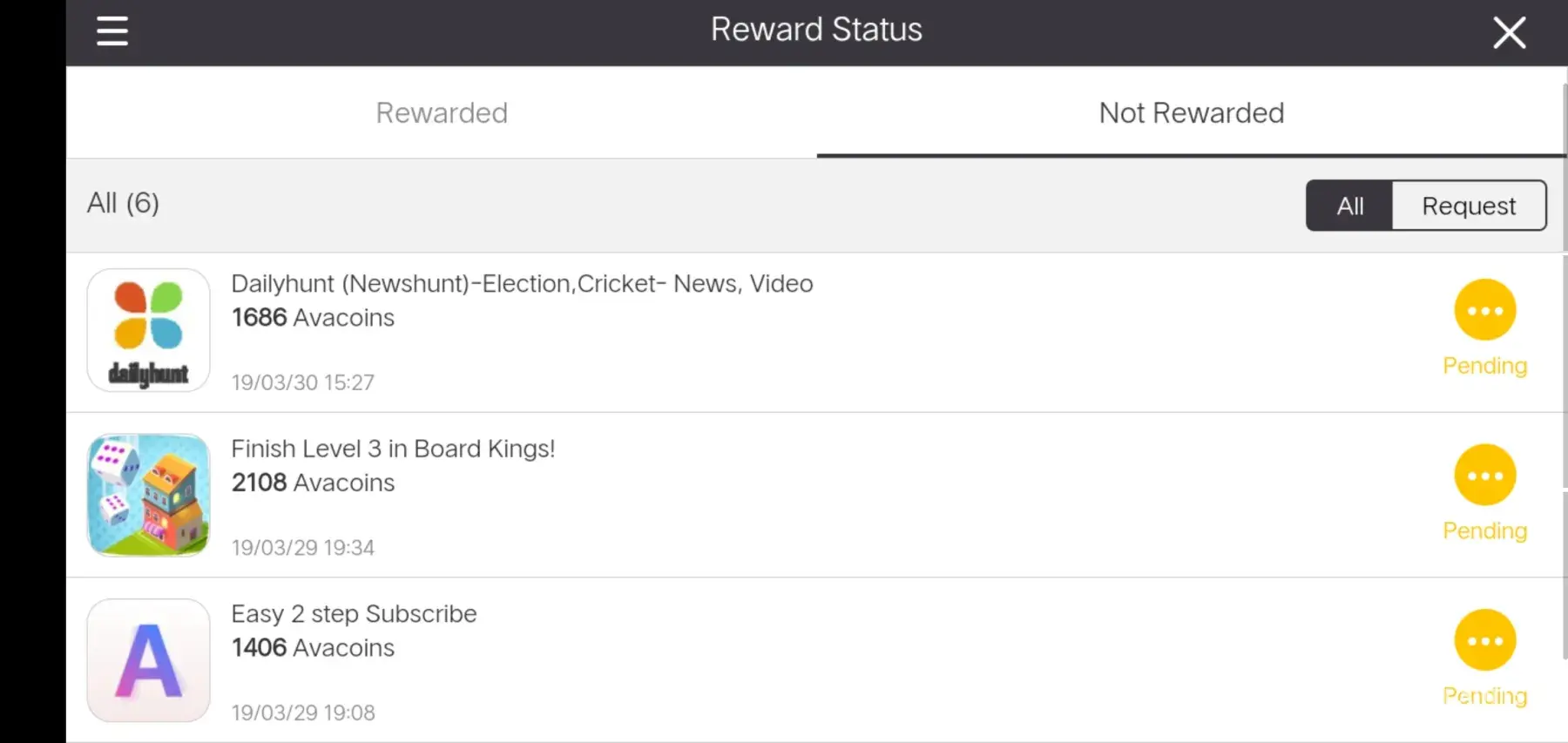The width and height of the screenshot is (1568, 743).
Task: Click the Reward Status header title
Action: (x=816, y=30)
